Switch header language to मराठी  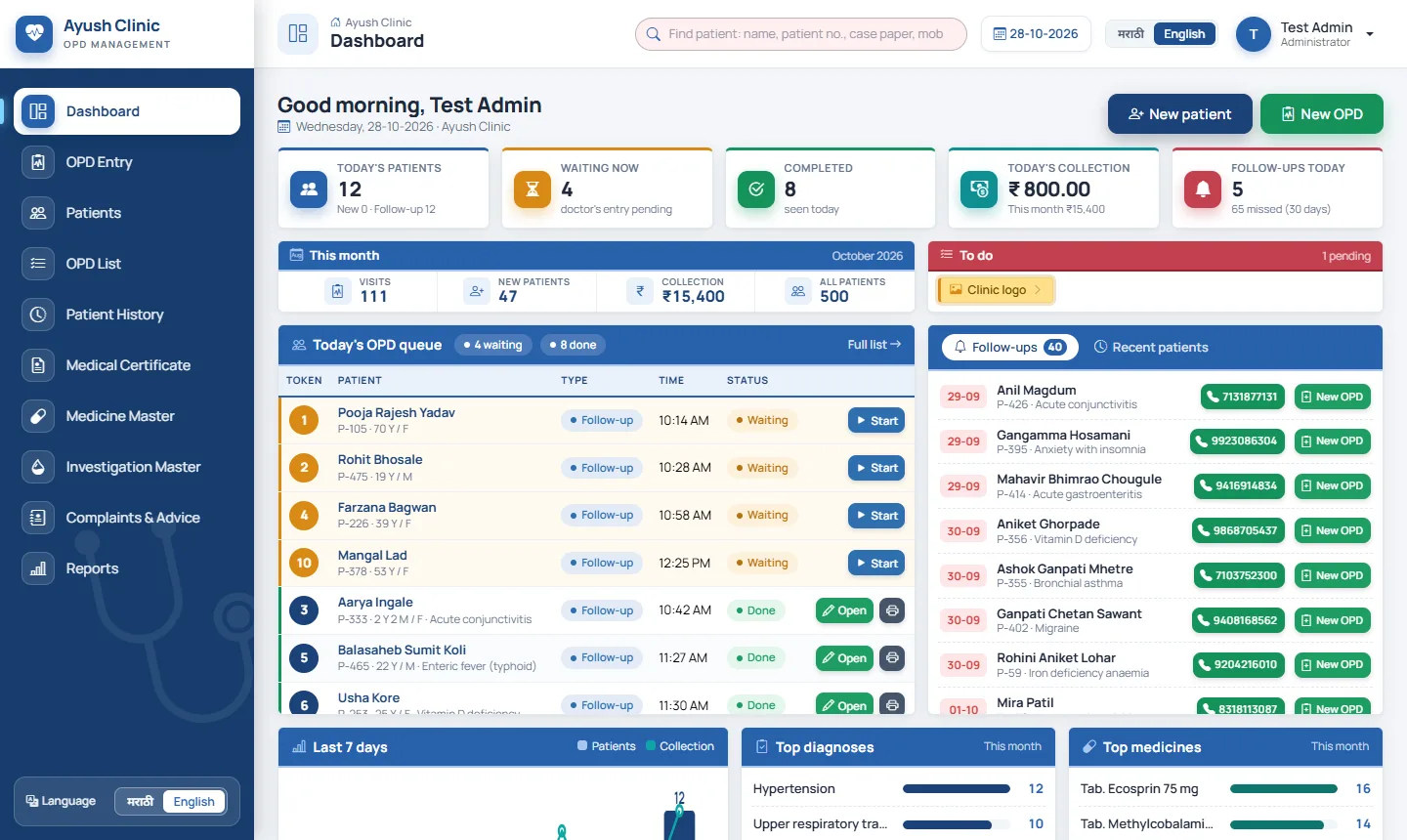click(x=1130, y=34)
